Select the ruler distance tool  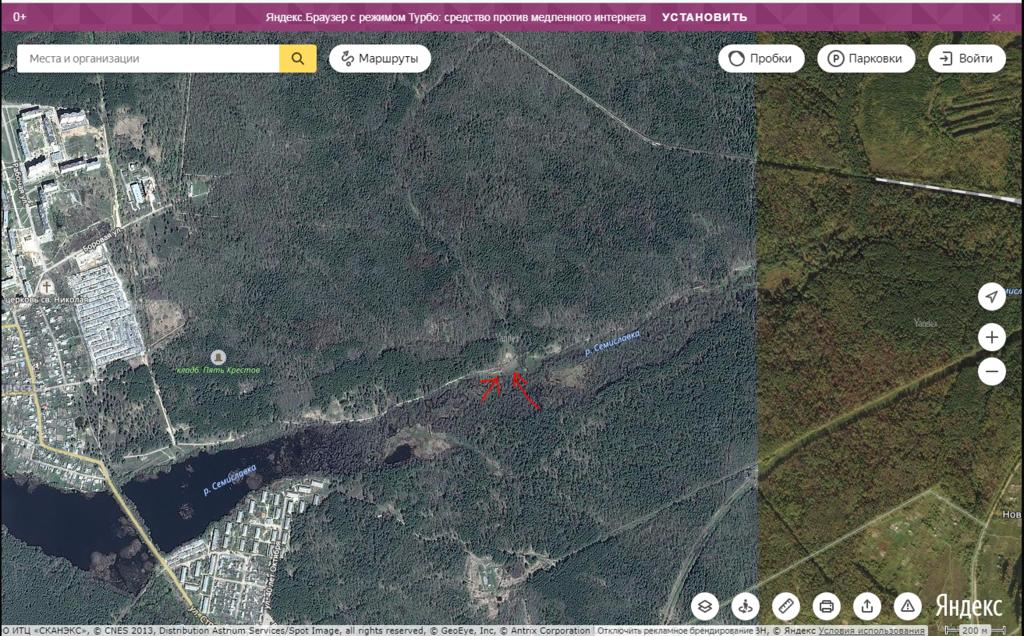[x=786, y=606]
